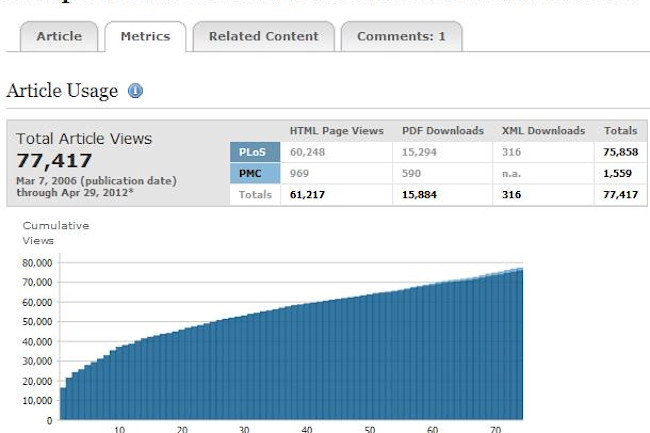
Task: Click the 50,000 y-axis label
Action: 37,322
